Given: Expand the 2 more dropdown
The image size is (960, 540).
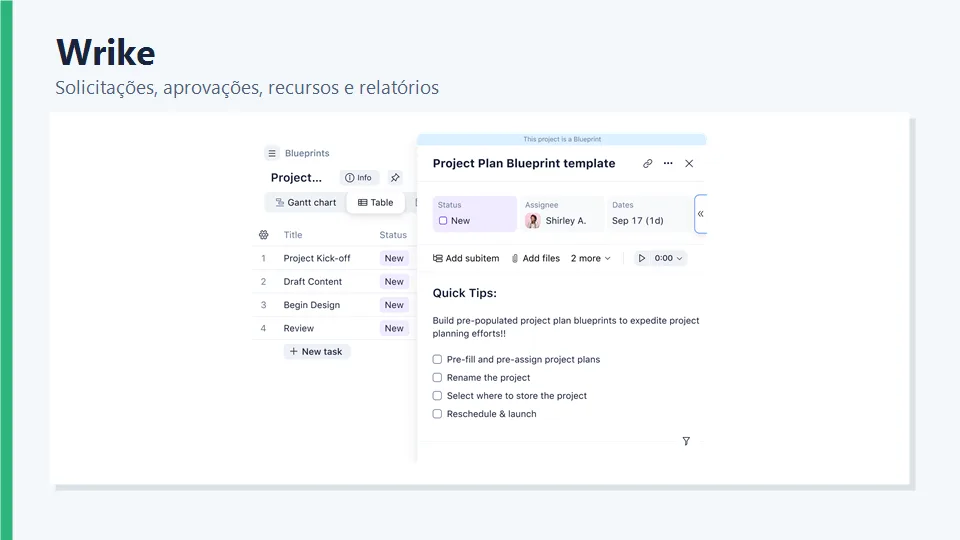Looking at the screenshot, I should (x=591, y=258).
